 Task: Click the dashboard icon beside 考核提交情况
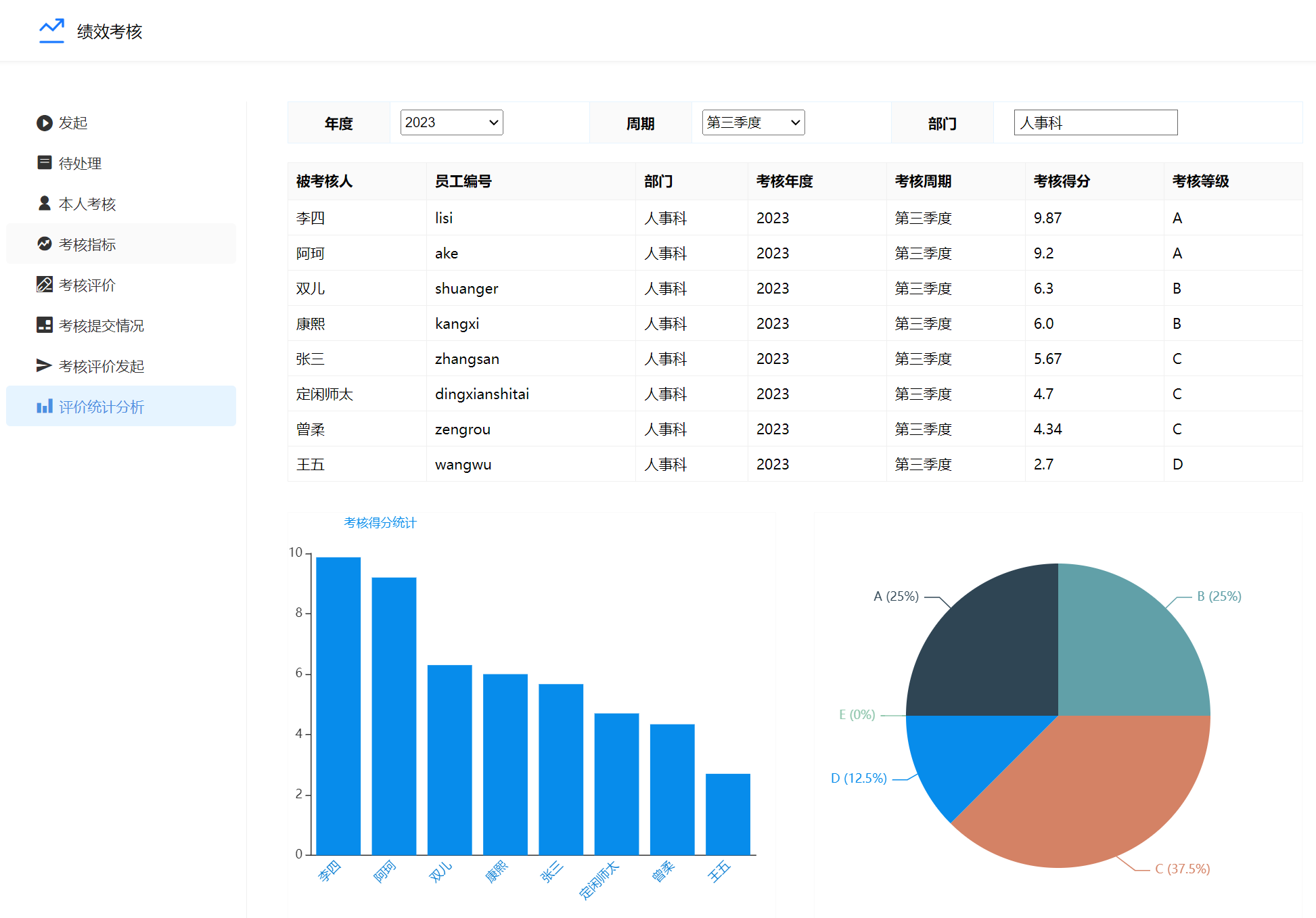pyautogui.click(x=45, y=325)
